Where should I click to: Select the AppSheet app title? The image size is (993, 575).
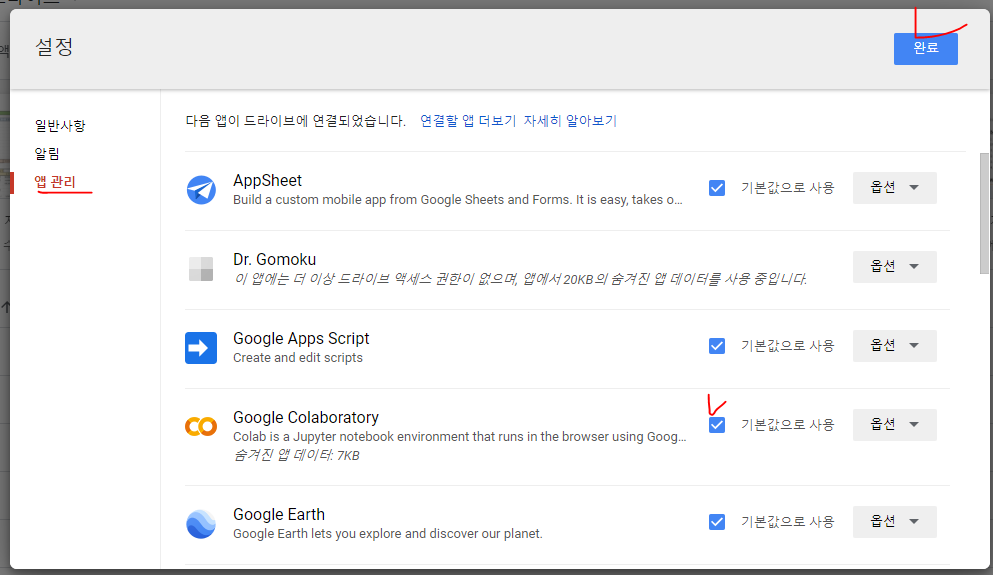[x=267, y=180]
